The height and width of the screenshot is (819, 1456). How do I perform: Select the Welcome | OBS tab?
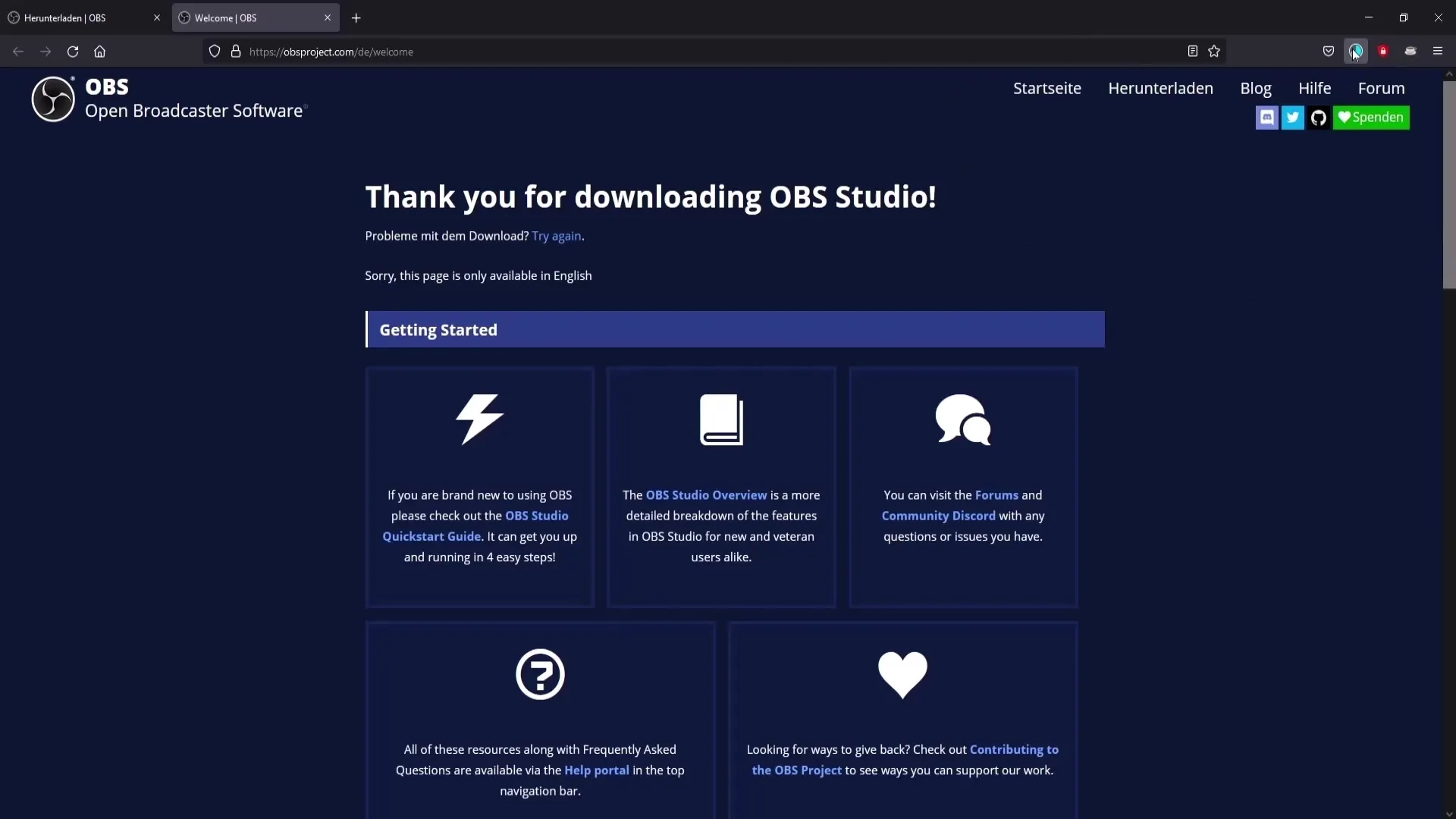256,18
